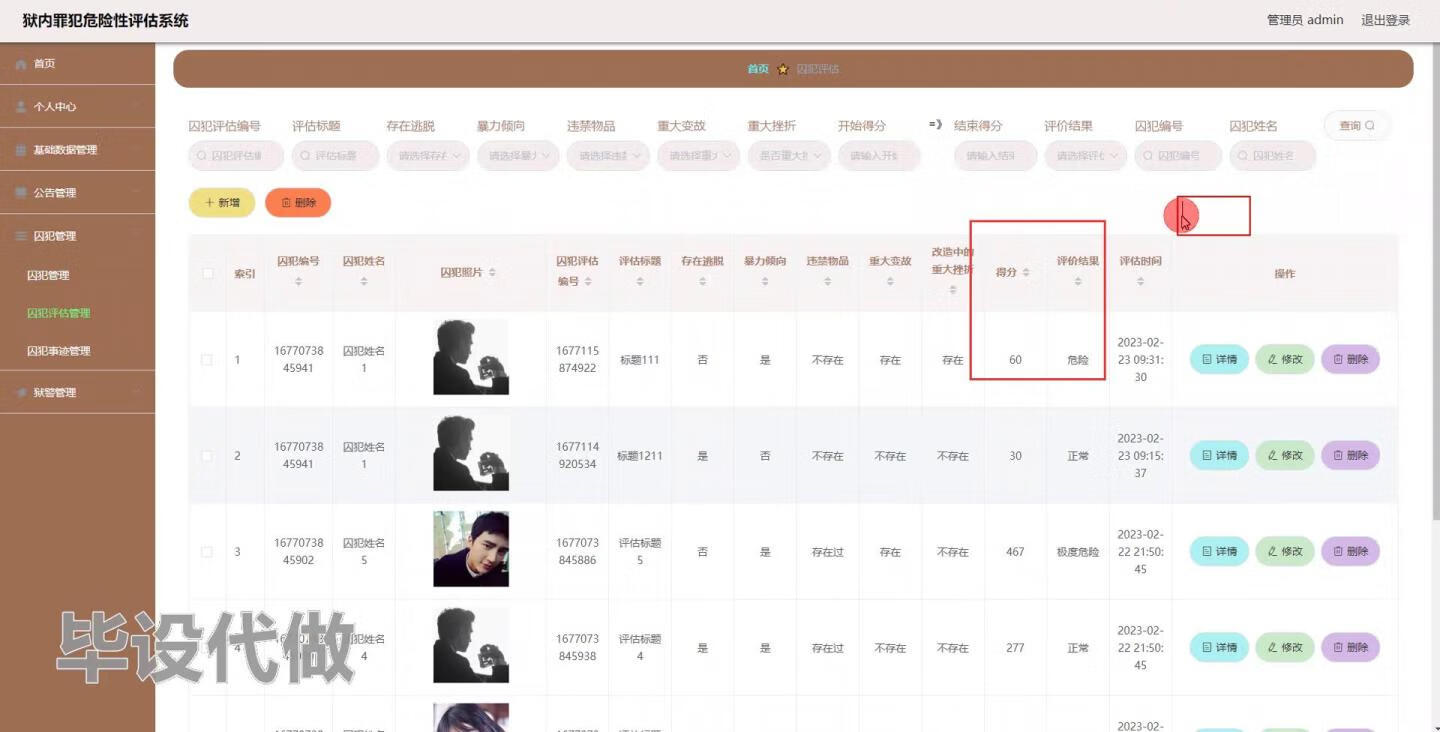Click 删除 for row 评估标题 5
The image size is (1440, 732).
[x=1350, y=551]
